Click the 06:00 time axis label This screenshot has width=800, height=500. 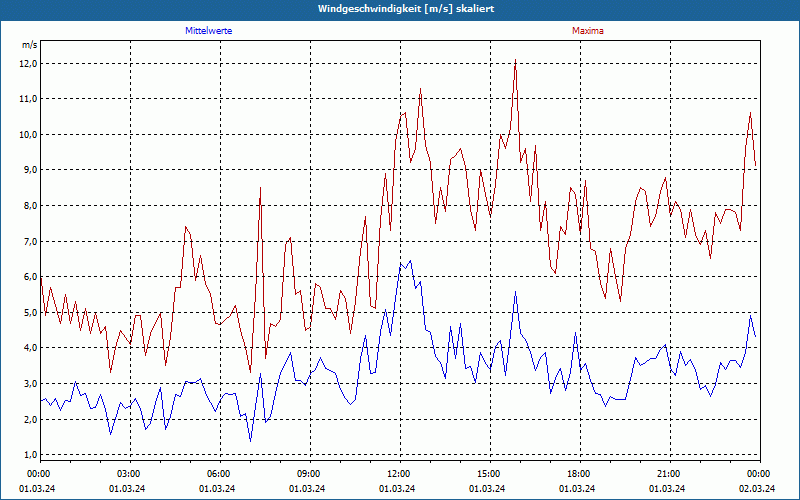pyautogui.click(x=220, y=474)
